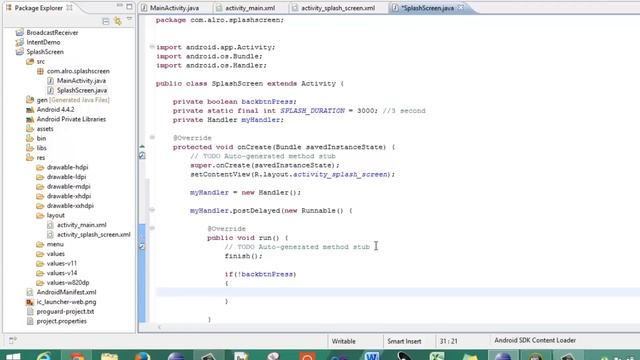Select MainActivity.java in Package Explorer tree
The height and width of the screenshot is (360, 640).
click(x=81, y=81)
